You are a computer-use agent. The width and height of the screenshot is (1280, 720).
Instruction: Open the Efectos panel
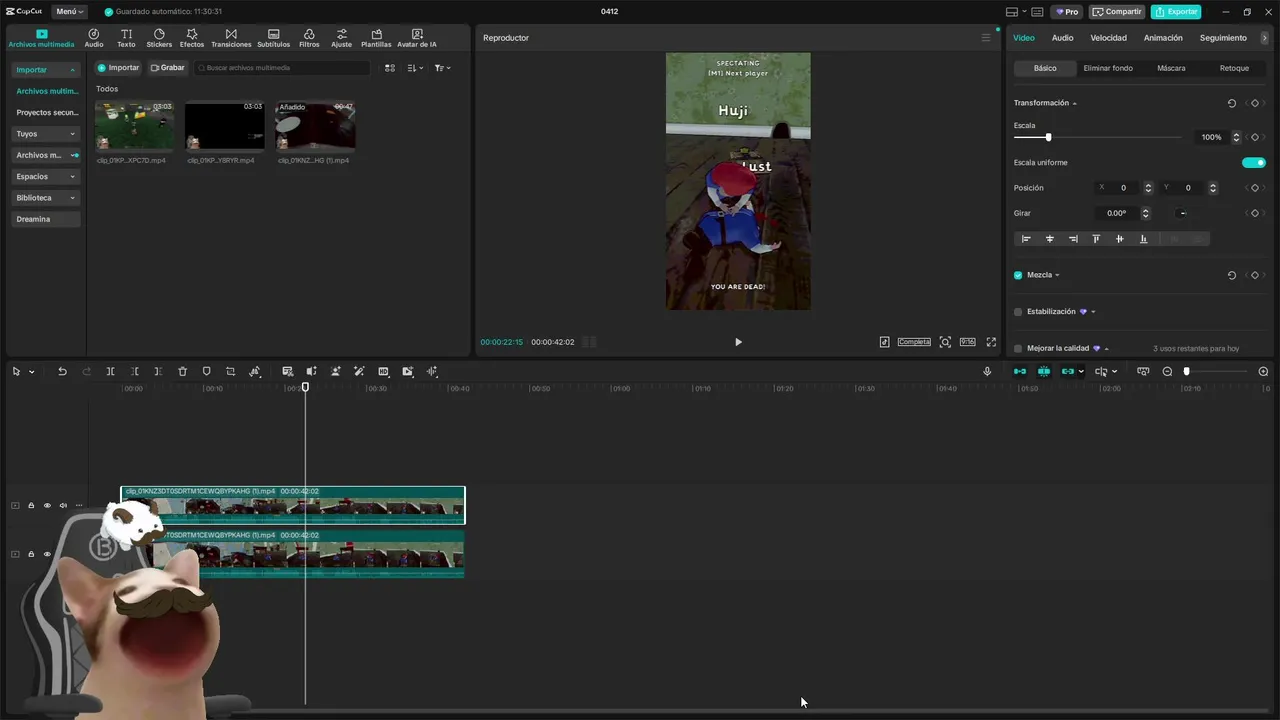(192, 38)
